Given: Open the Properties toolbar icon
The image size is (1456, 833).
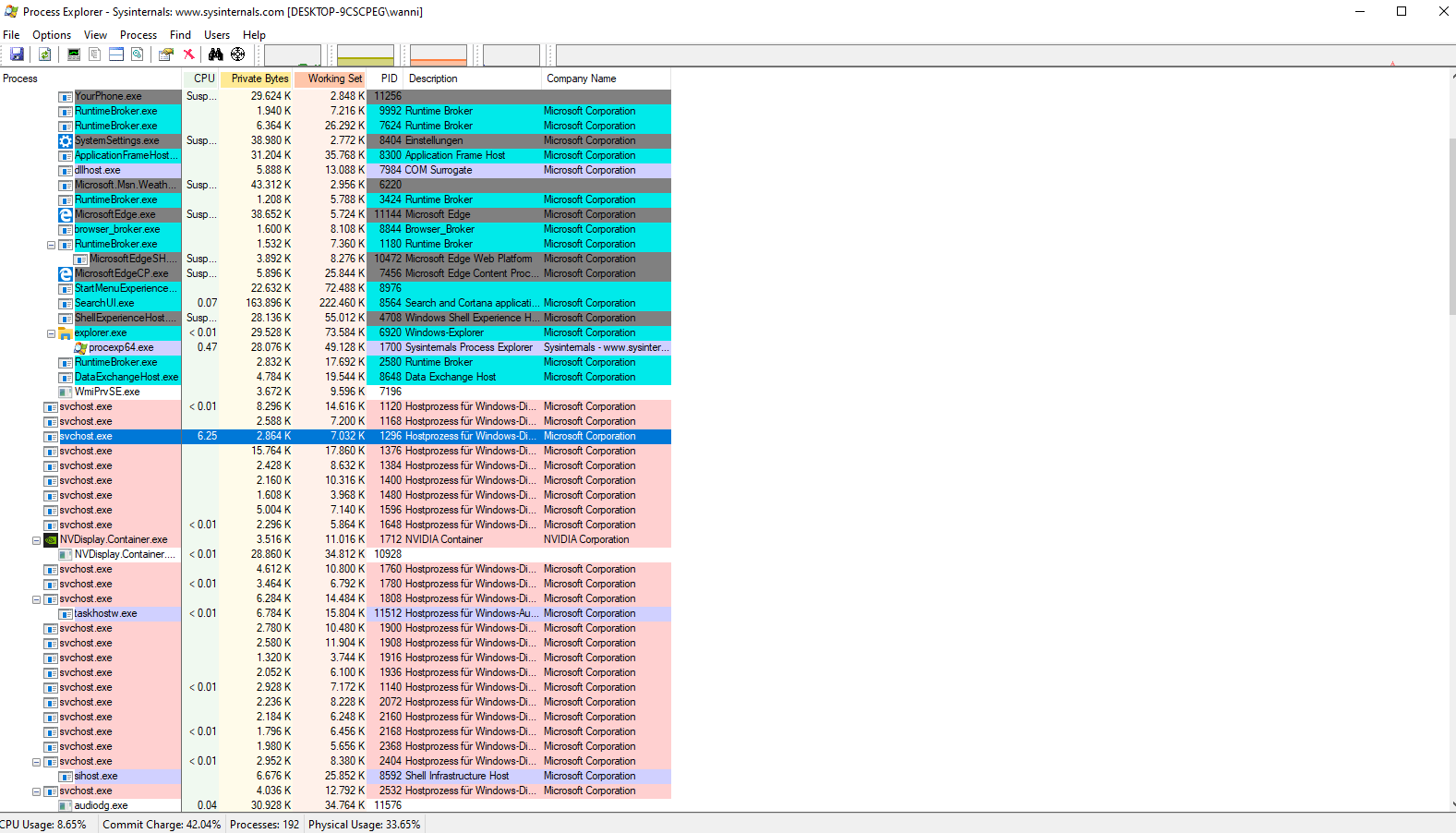Looking at the screenshot, I should point(166,54).
